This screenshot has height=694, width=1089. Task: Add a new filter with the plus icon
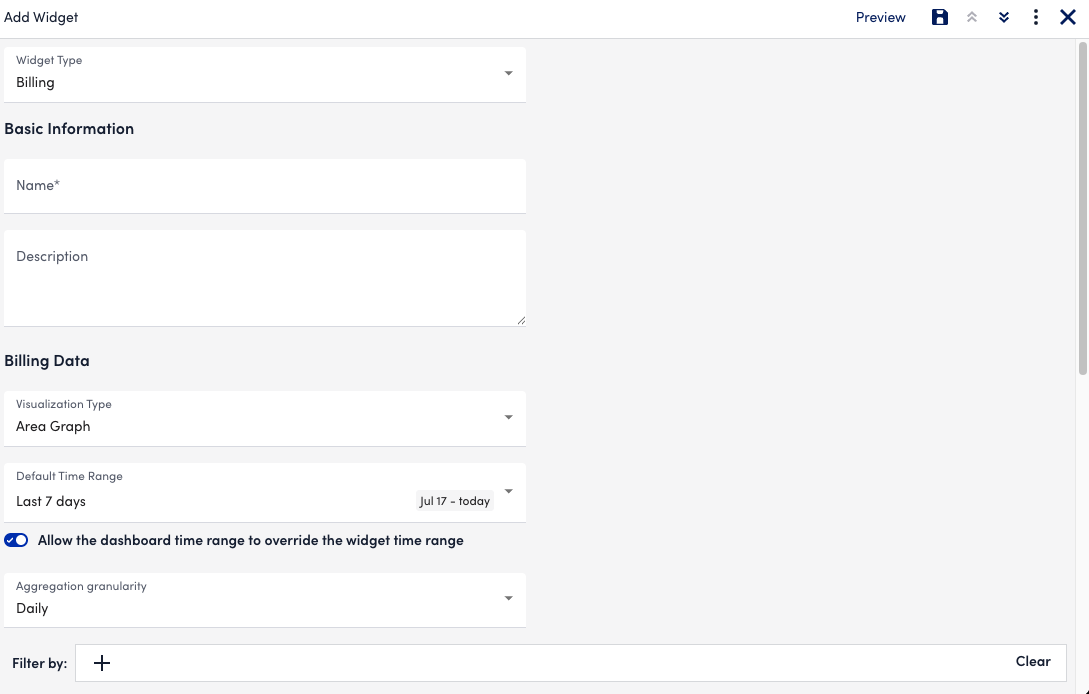101,662
